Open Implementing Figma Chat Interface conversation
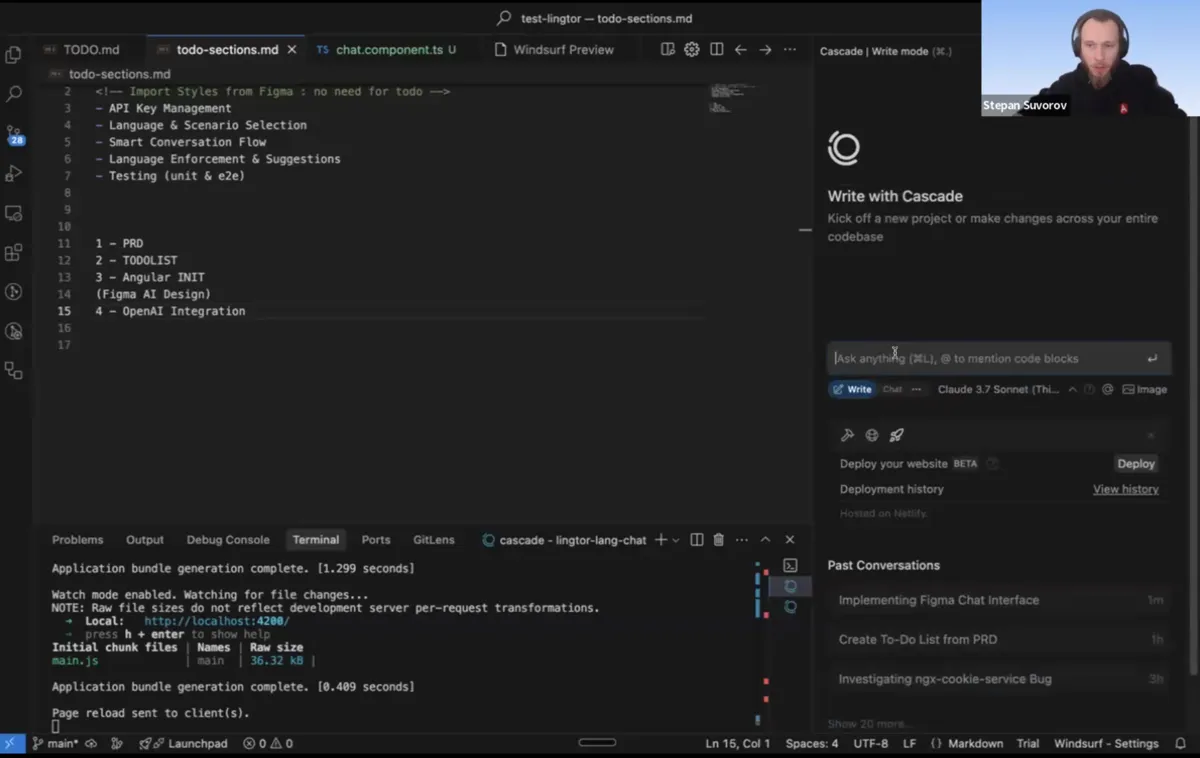The width and height of the screenshot is (1200, 758). click(x=999, y=600)
